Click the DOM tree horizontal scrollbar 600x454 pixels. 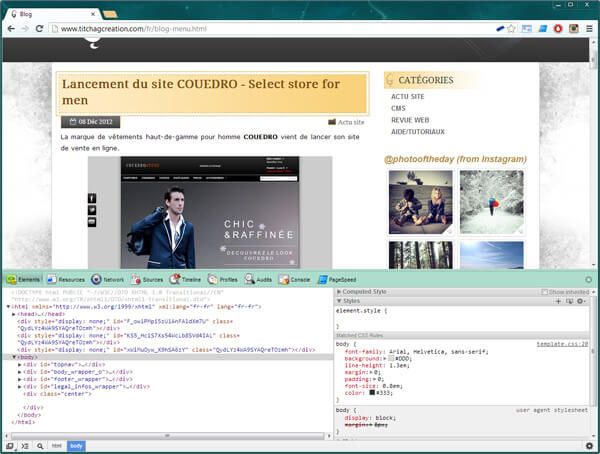click(x=167, y=436)
